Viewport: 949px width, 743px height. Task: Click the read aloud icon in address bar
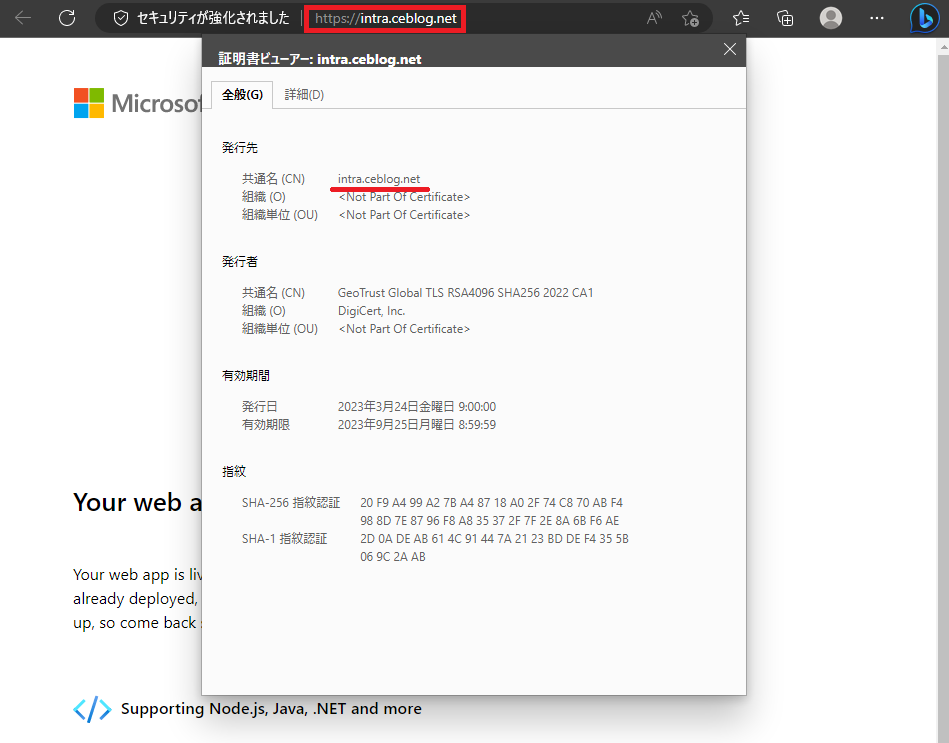(x=654, y=18)
